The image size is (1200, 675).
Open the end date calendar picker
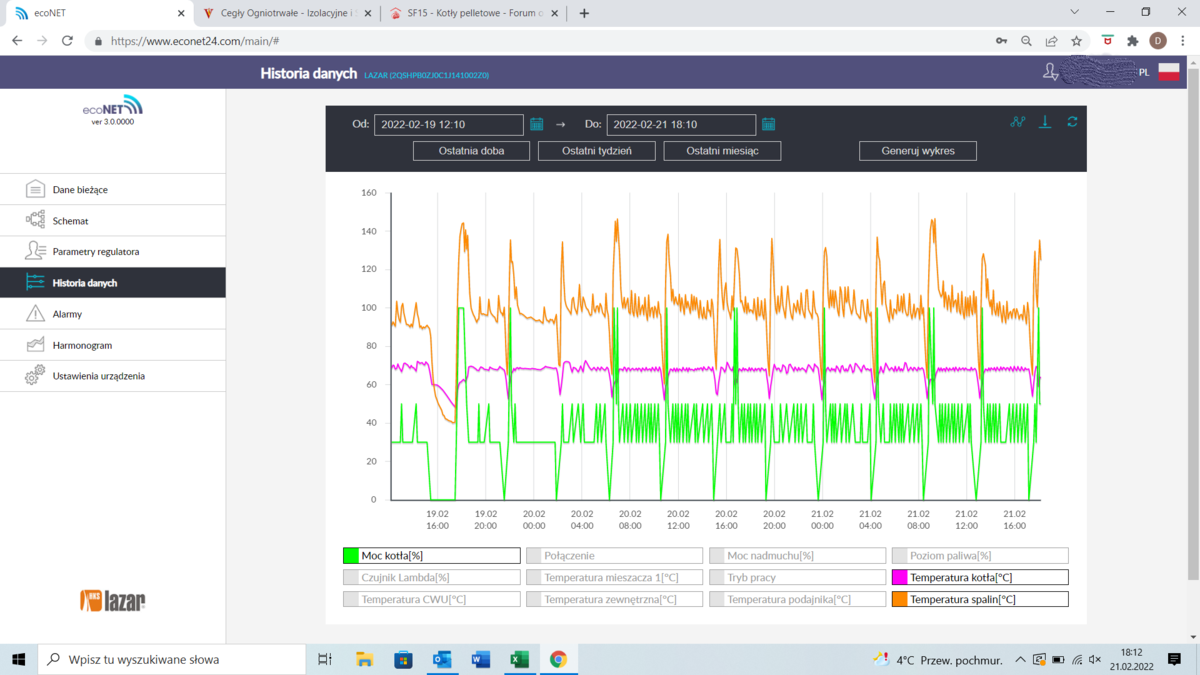[x=769, y=125]
